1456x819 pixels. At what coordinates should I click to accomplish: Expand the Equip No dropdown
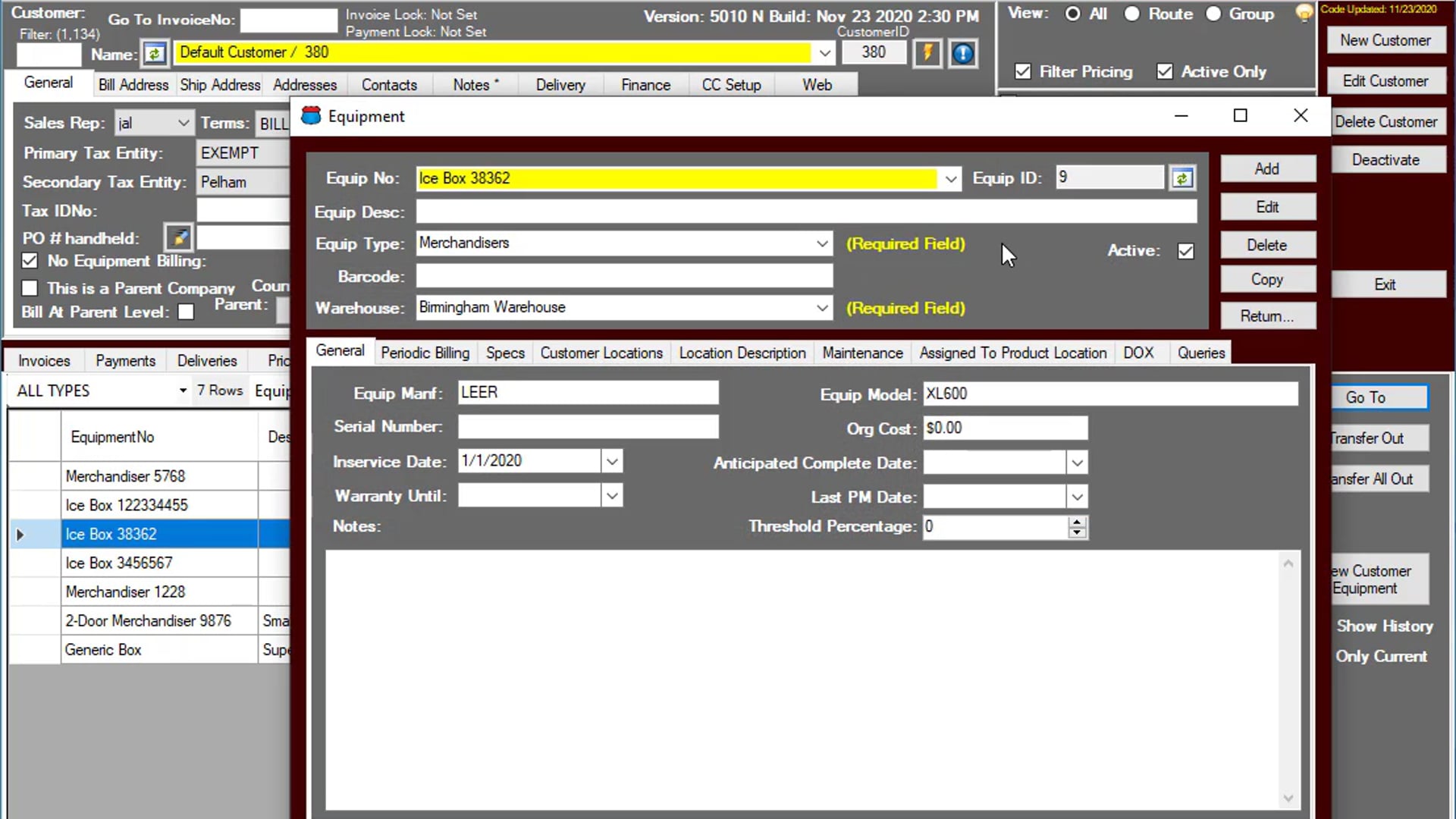(950, 179)
